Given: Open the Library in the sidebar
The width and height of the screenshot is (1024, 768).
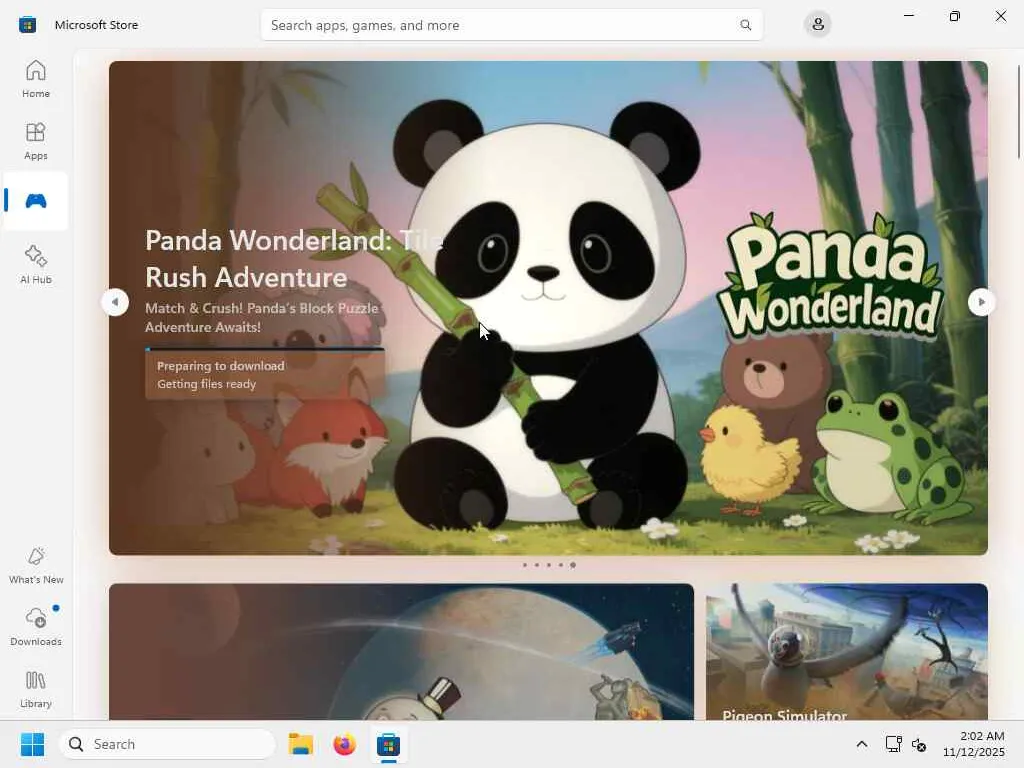Looking at the screenshot, I should pyautogui.click(x=35, y=689).
